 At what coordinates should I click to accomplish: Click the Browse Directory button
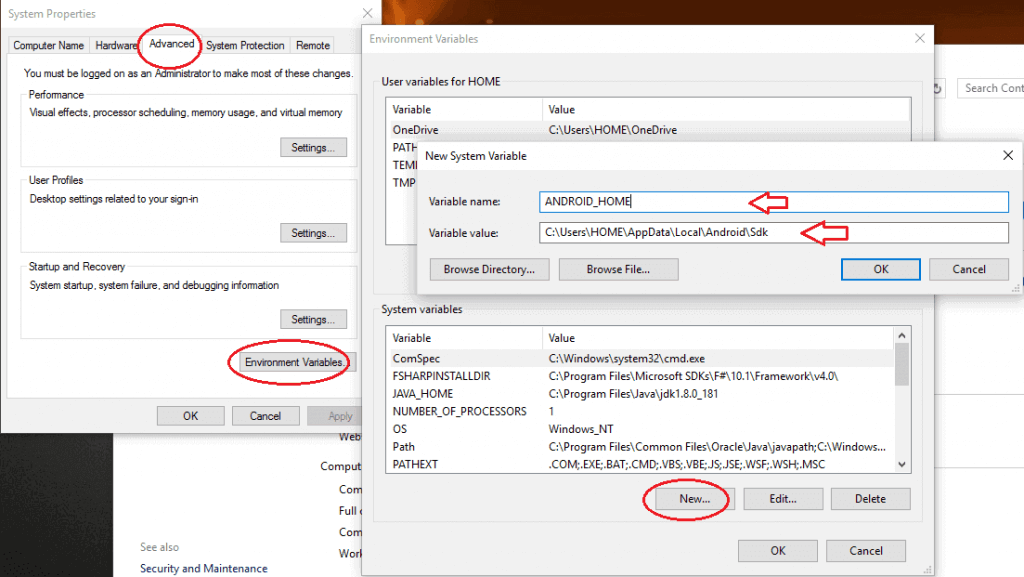(489, 269)
